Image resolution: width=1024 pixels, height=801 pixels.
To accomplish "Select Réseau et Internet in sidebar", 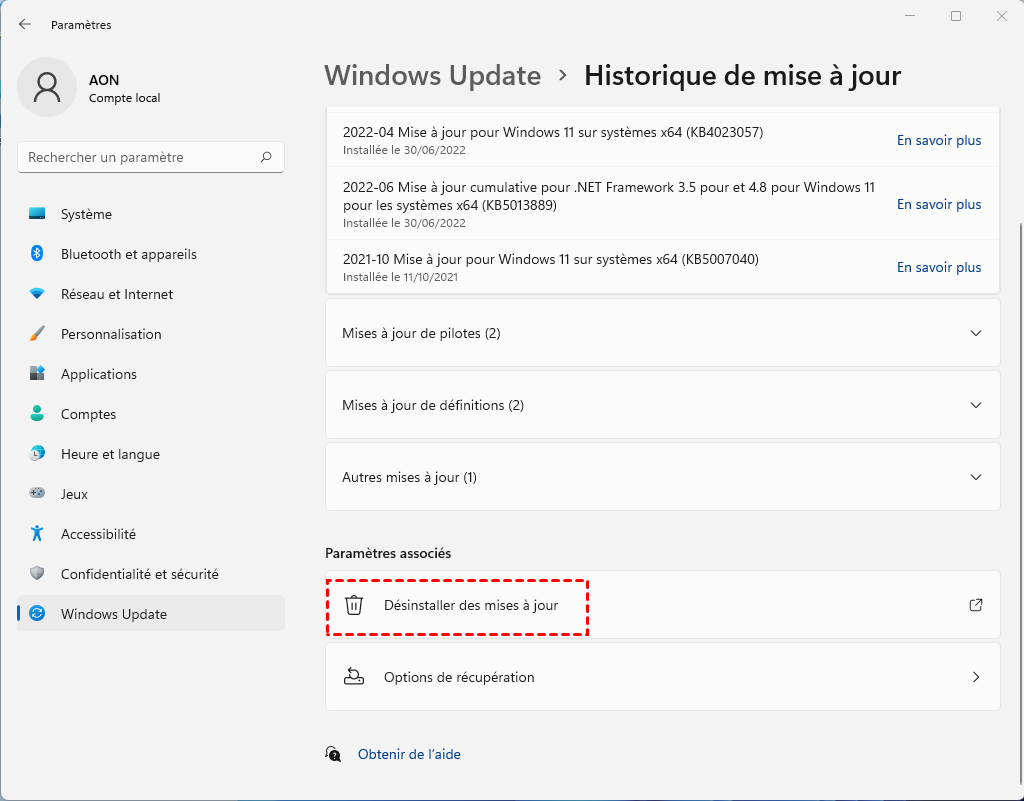I will pyautogui.click(x=116, y=294).
